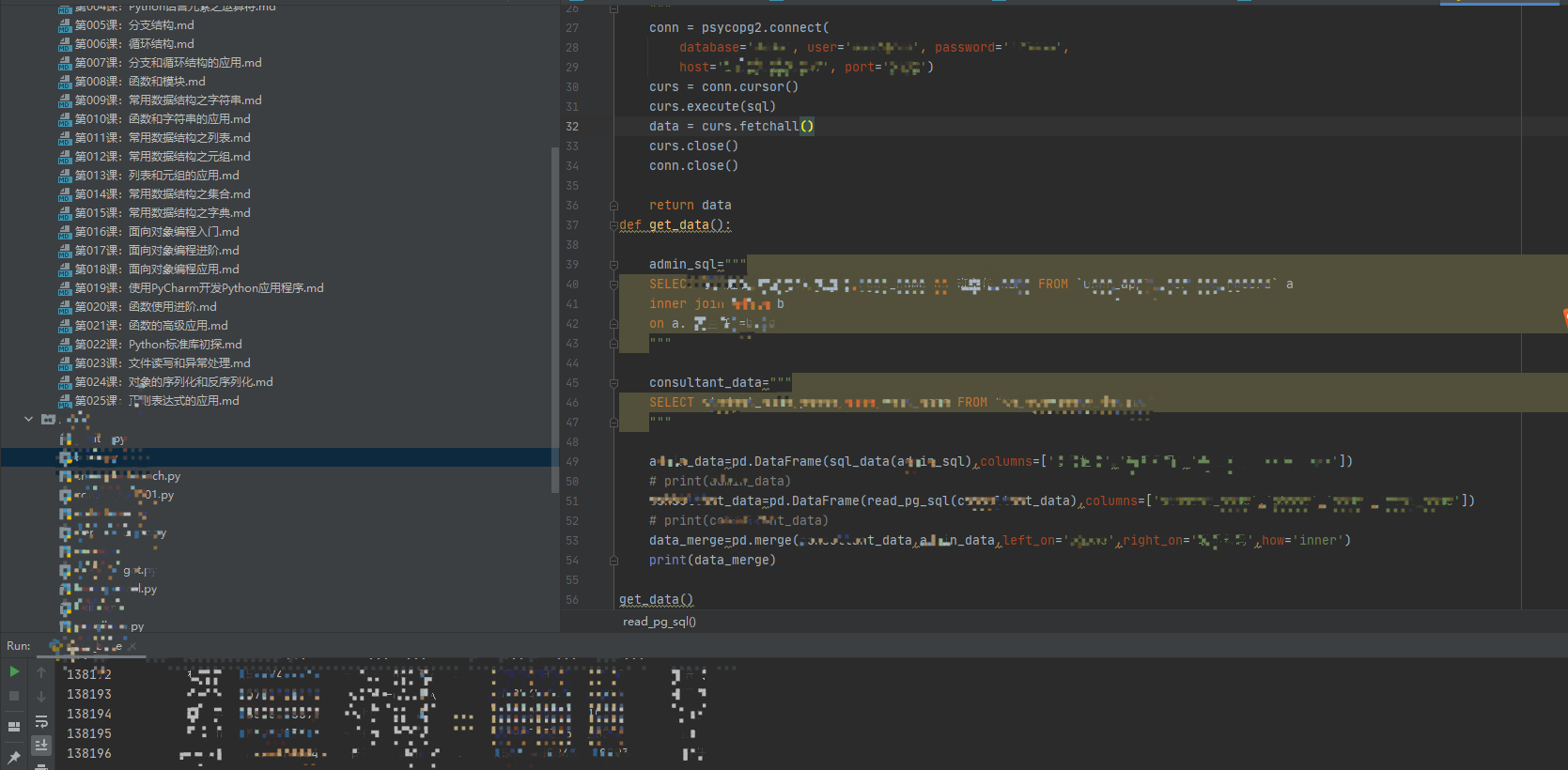
Task: Toggle fold marker at line 45 consultant_data
Action: pos(613,382)
